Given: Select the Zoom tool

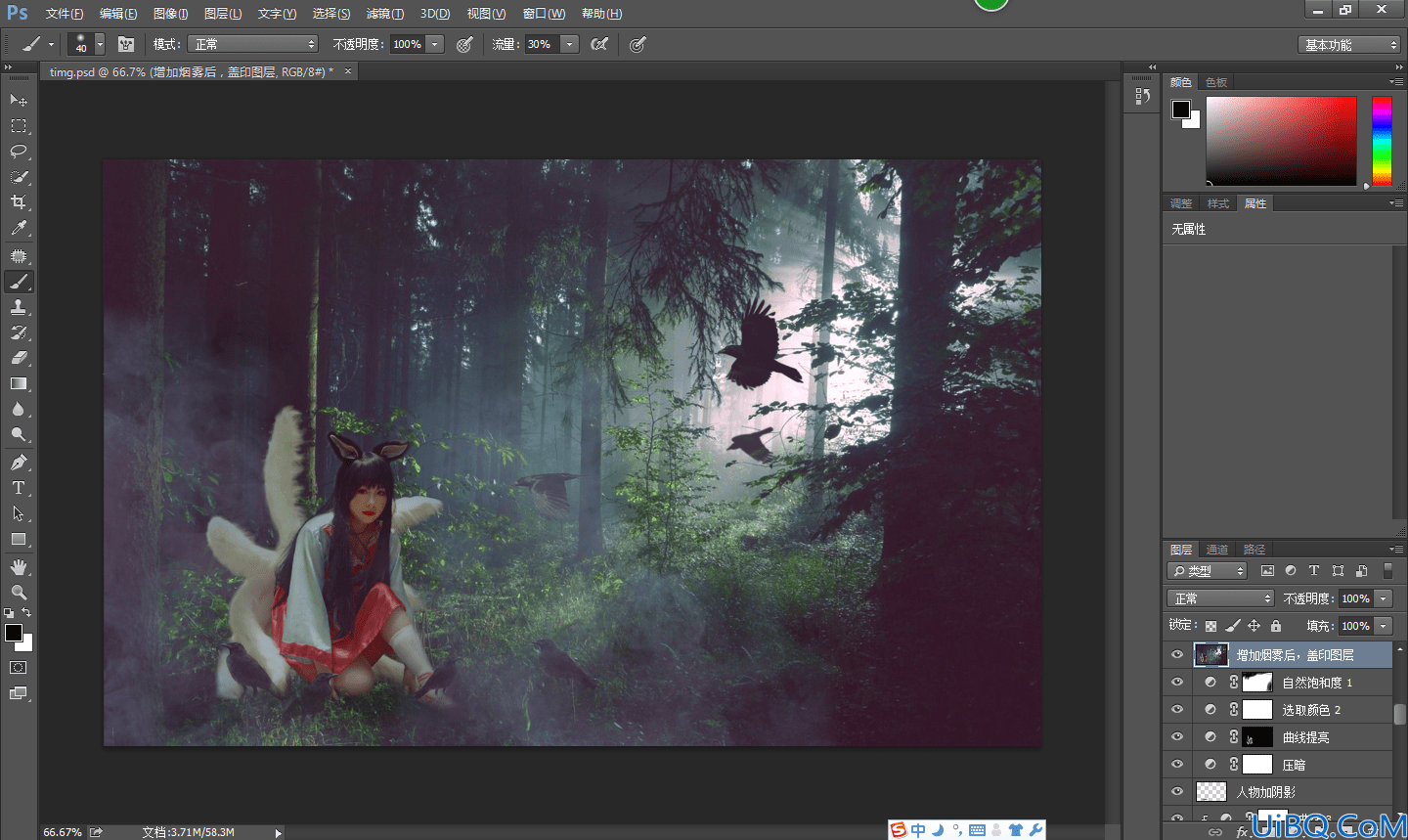Looking at the screenshot, I should [x=19, y=593].
